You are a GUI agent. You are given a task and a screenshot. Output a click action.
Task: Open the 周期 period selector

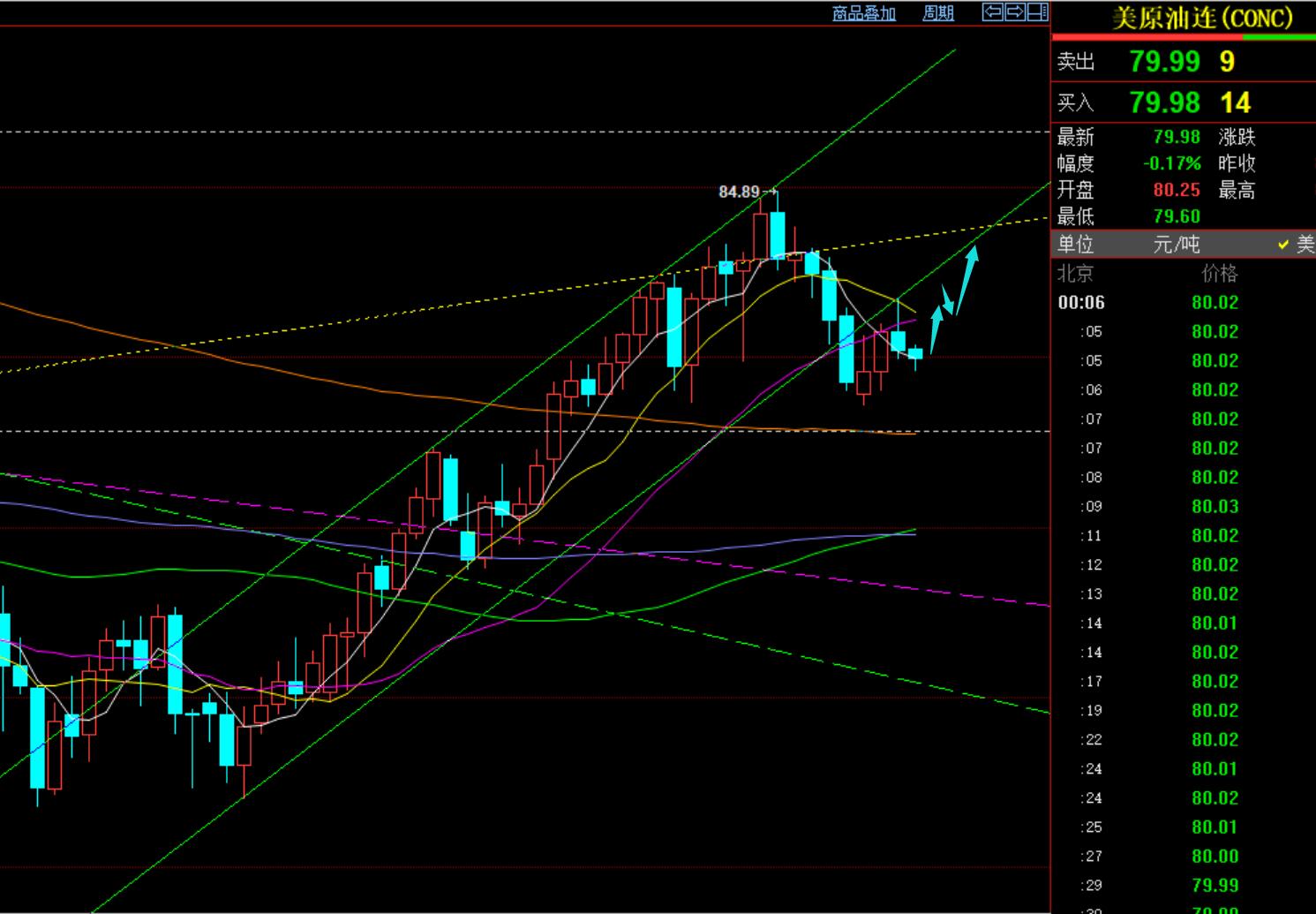937,13
